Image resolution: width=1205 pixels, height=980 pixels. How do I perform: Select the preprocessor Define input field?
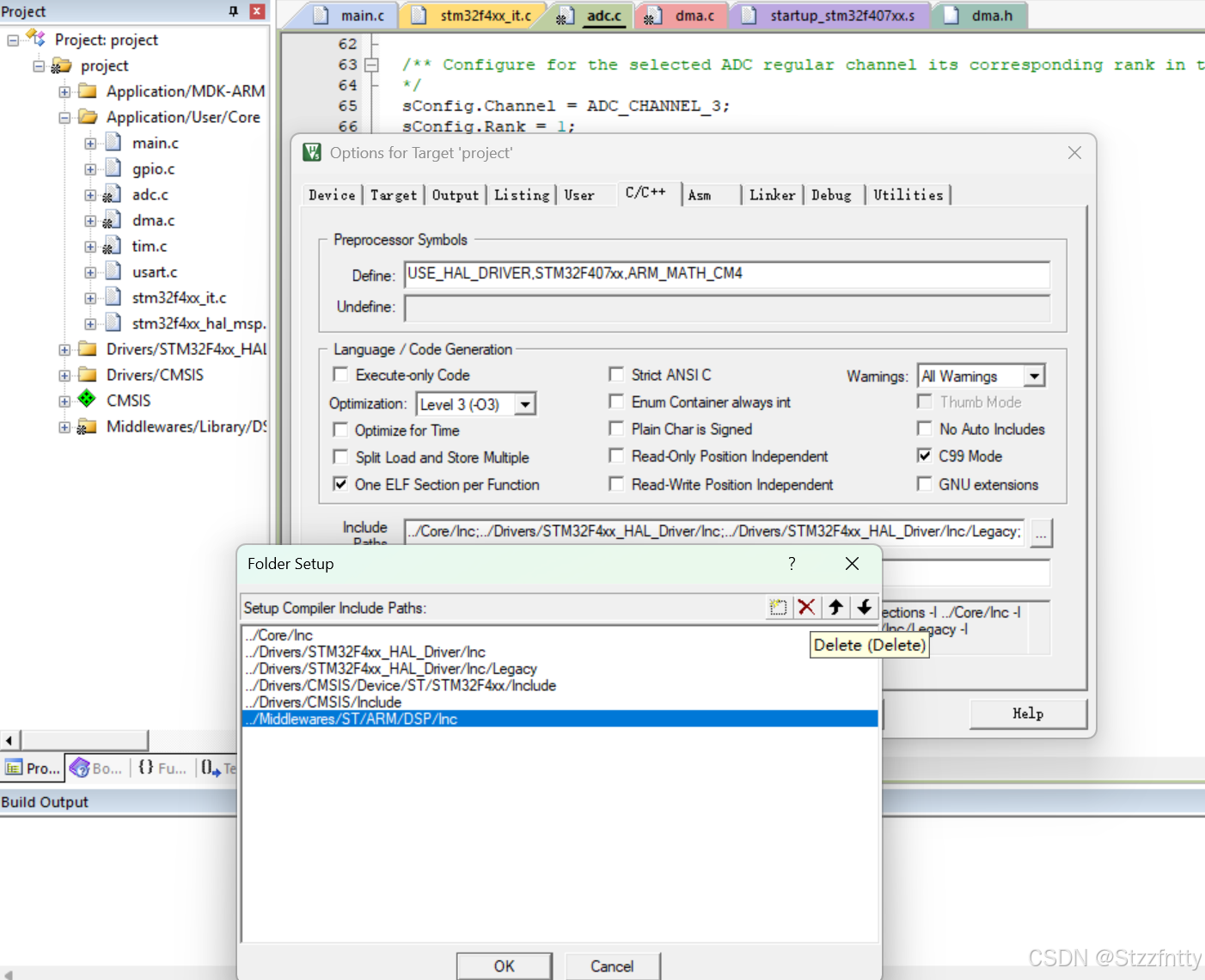click(x=726, y=273)
